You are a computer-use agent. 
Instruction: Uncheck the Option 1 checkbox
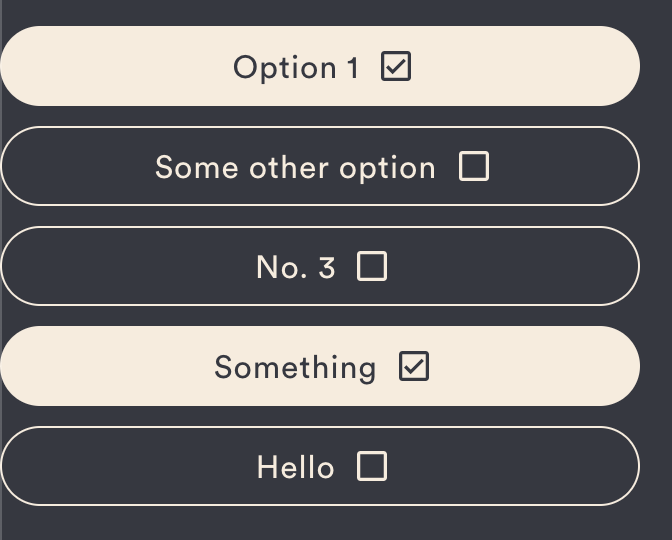396,67
